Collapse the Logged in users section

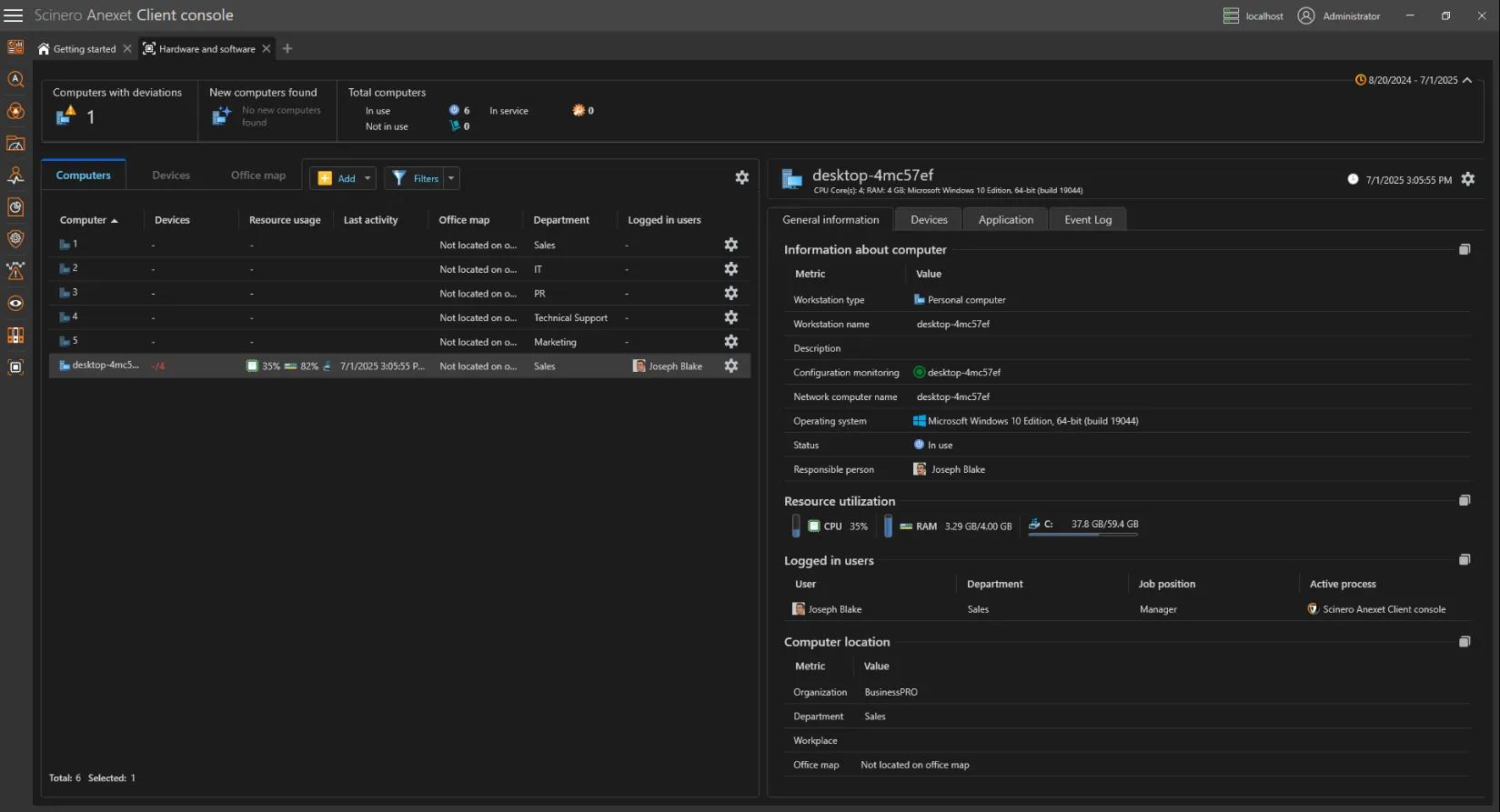click(x=1465, y=560)
